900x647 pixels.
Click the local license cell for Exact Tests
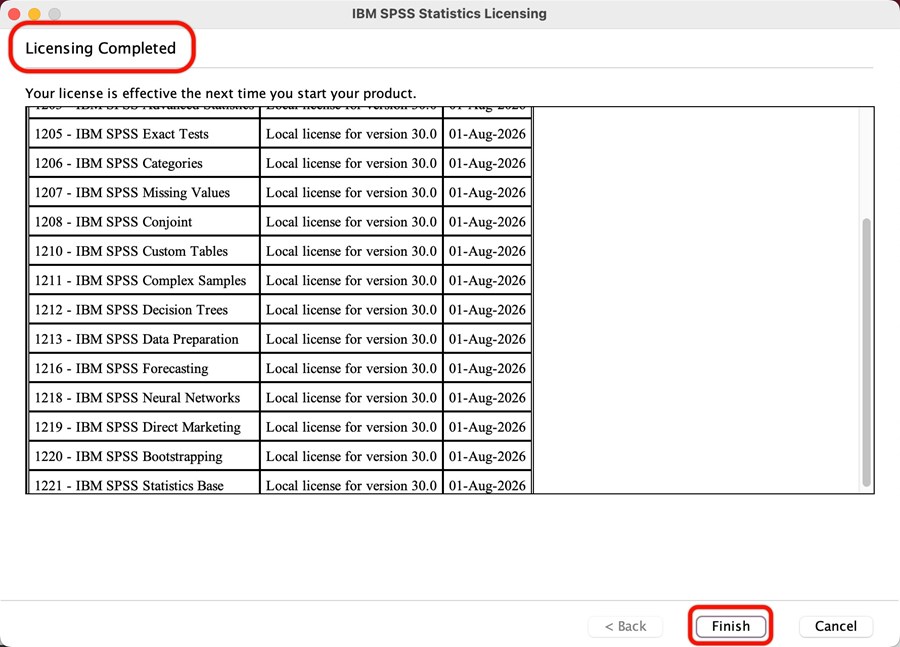351,134
